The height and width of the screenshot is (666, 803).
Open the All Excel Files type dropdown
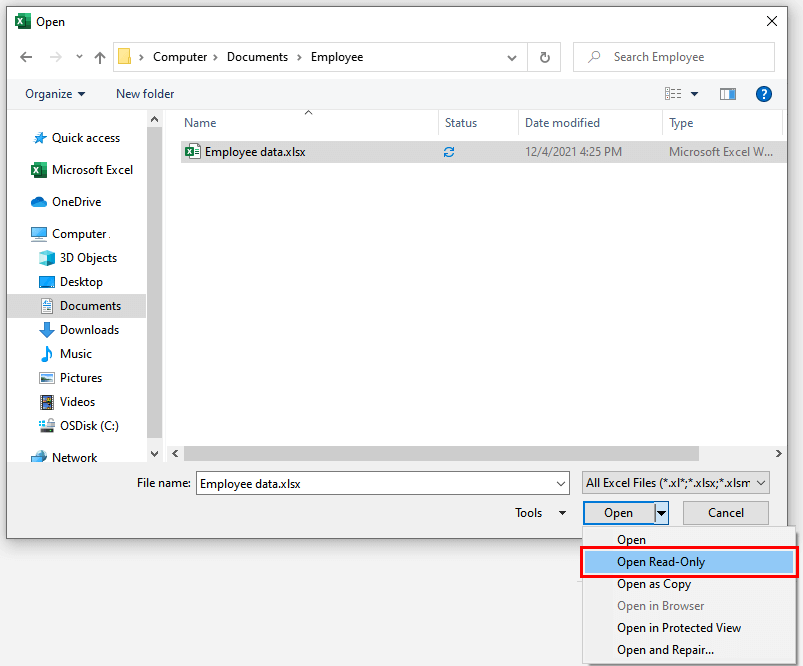pos(675,482)
